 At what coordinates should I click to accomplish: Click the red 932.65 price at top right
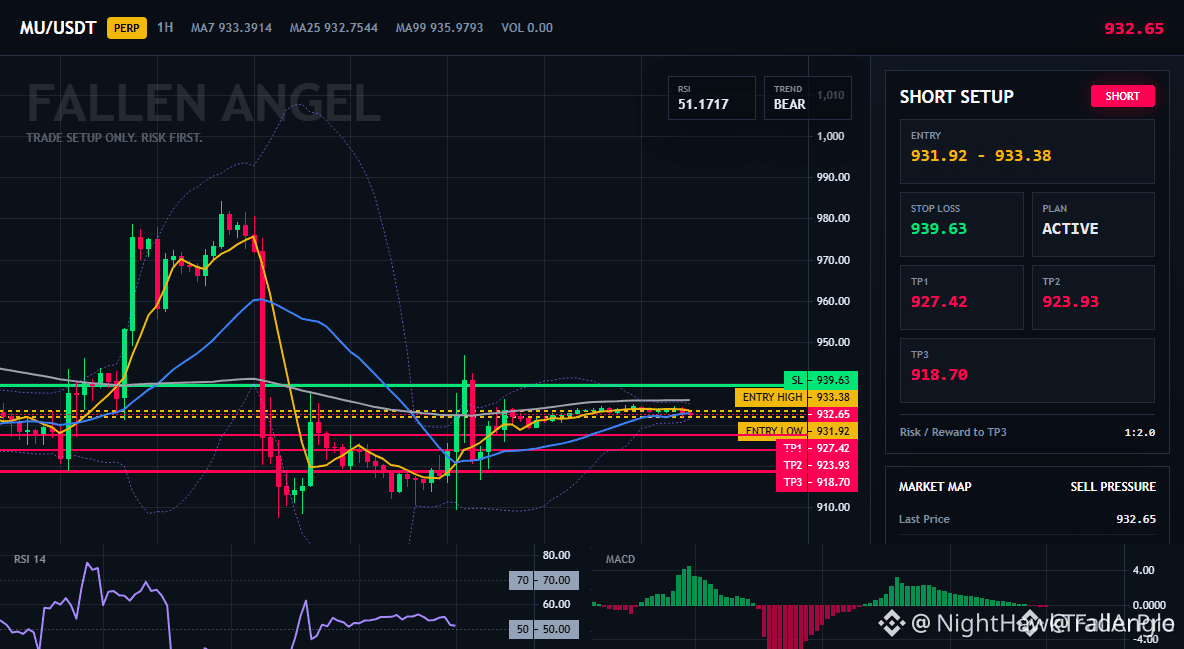(1134, 29)
